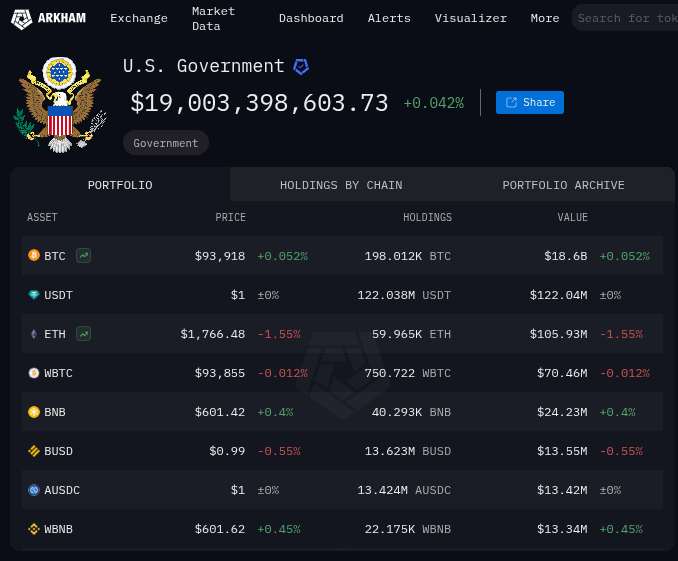Click the WBTC asset name

point(58,373)
